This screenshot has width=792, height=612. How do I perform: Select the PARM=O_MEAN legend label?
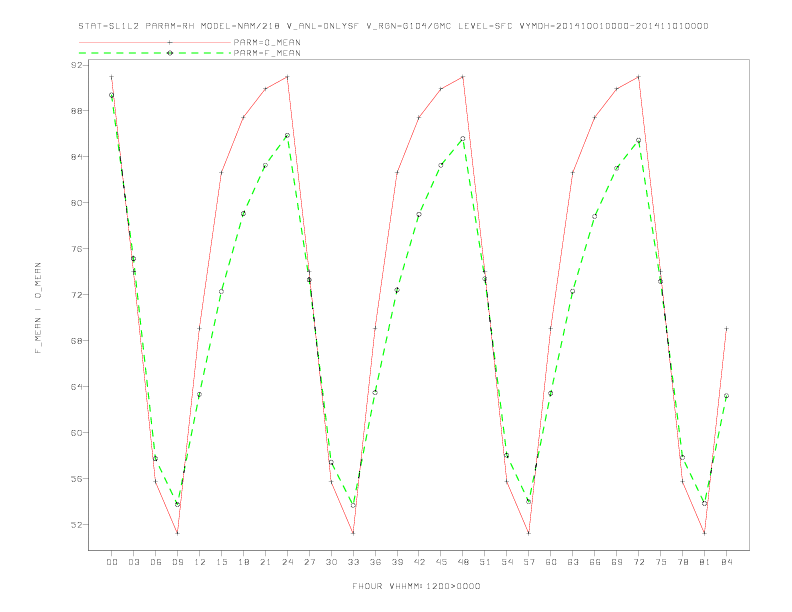point(267,42)
